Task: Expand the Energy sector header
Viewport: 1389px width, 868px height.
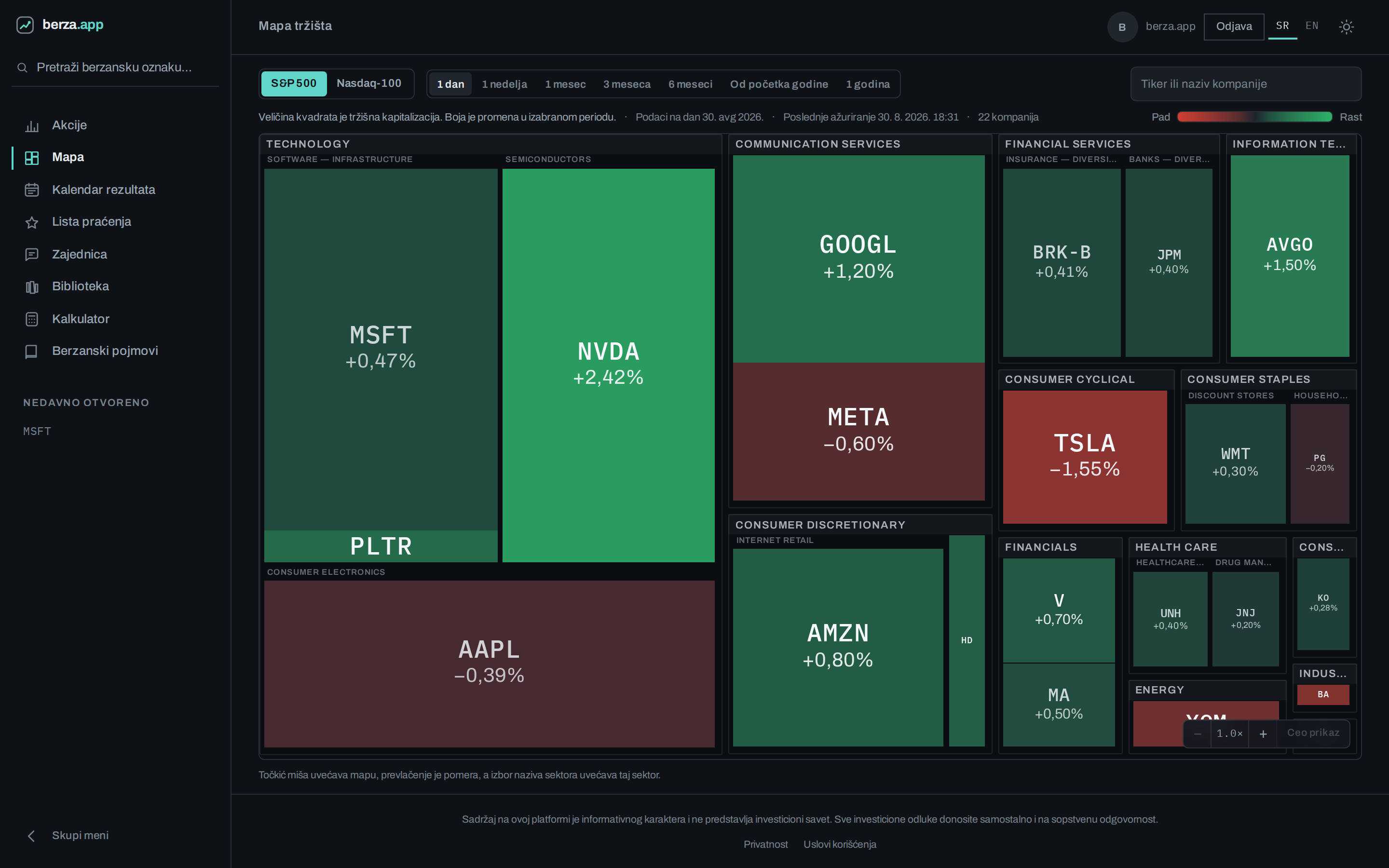Action: [1207, 690]
